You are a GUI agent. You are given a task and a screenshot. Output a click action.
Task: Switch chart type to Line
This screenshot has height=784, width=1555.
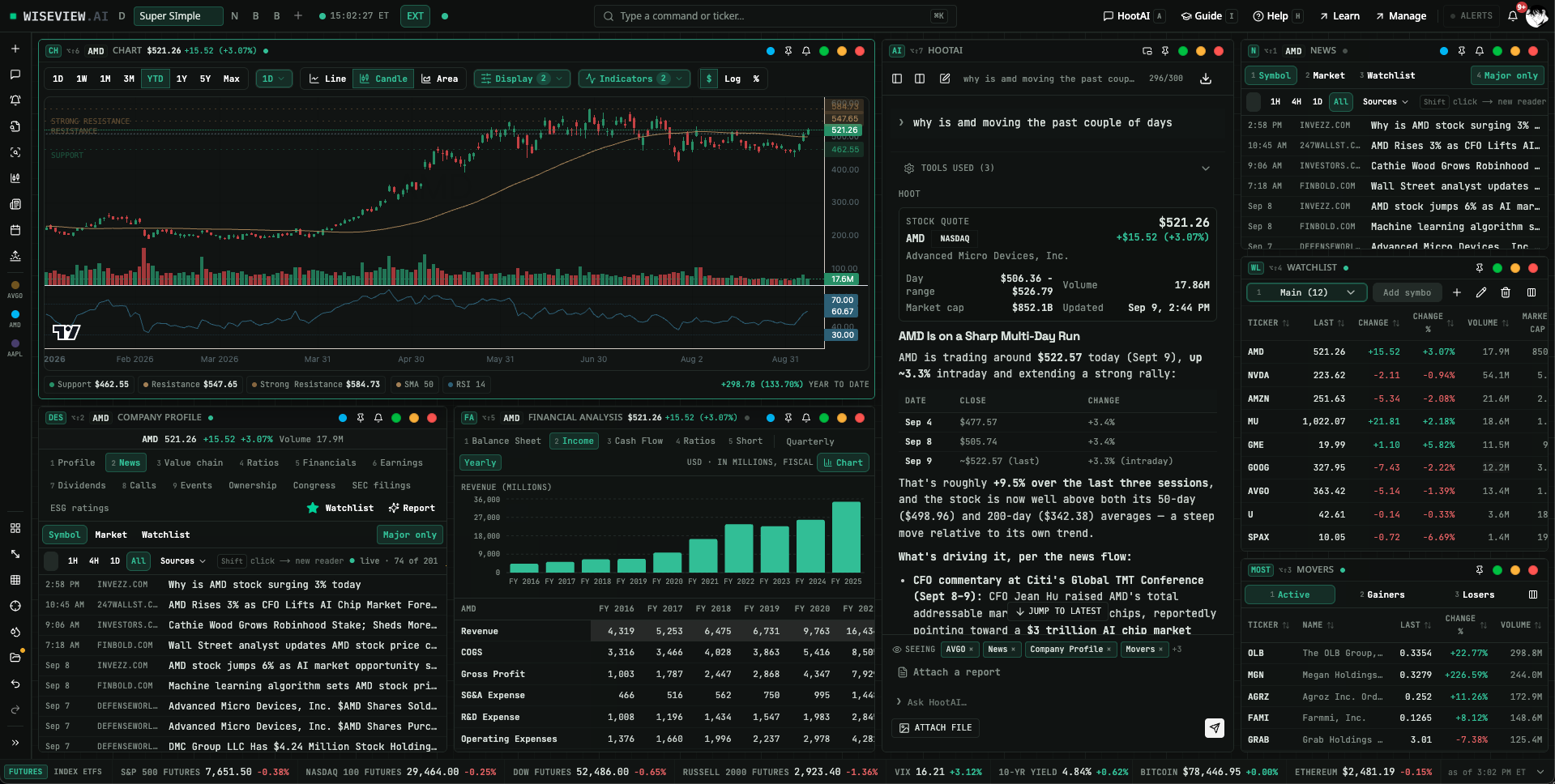327,79
